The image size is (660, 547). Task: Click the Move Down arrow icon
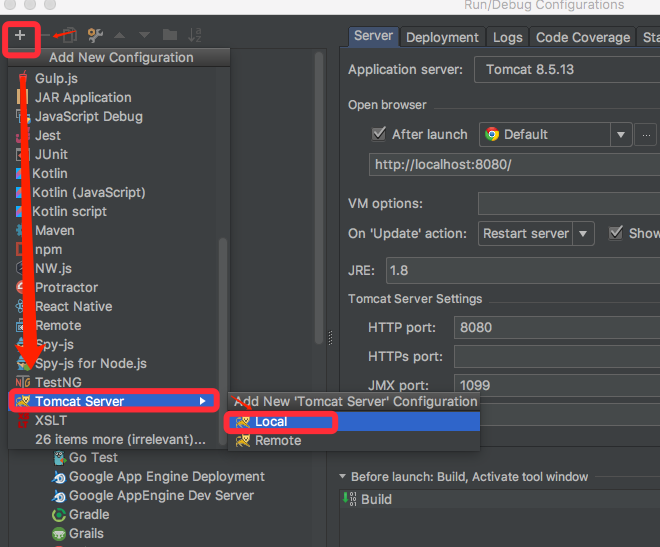pyautogui.click(x=144, y=35)
